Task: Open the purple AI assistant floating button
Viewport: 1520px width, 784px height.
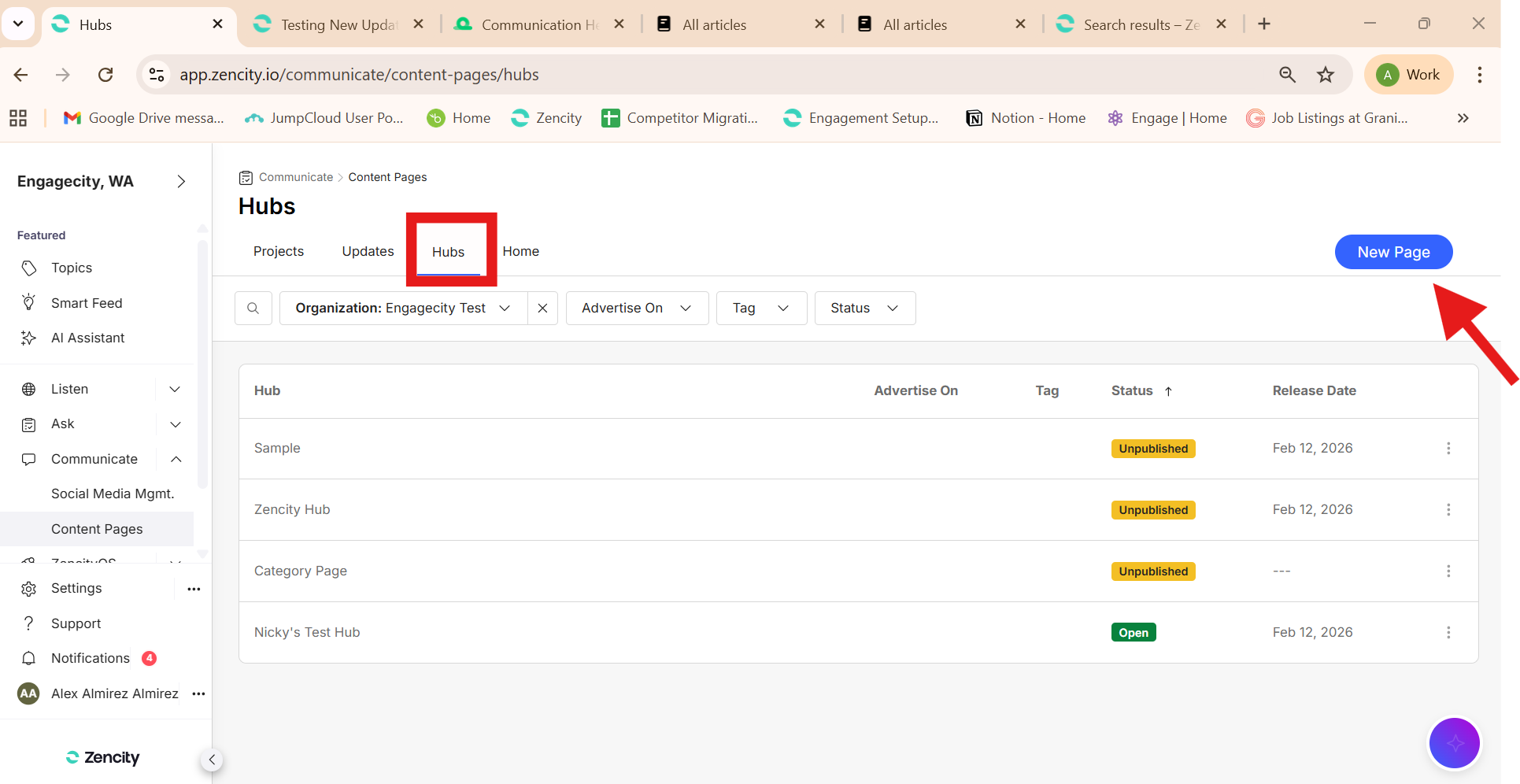Action: pyautogui.click(x=1453, y=742)
